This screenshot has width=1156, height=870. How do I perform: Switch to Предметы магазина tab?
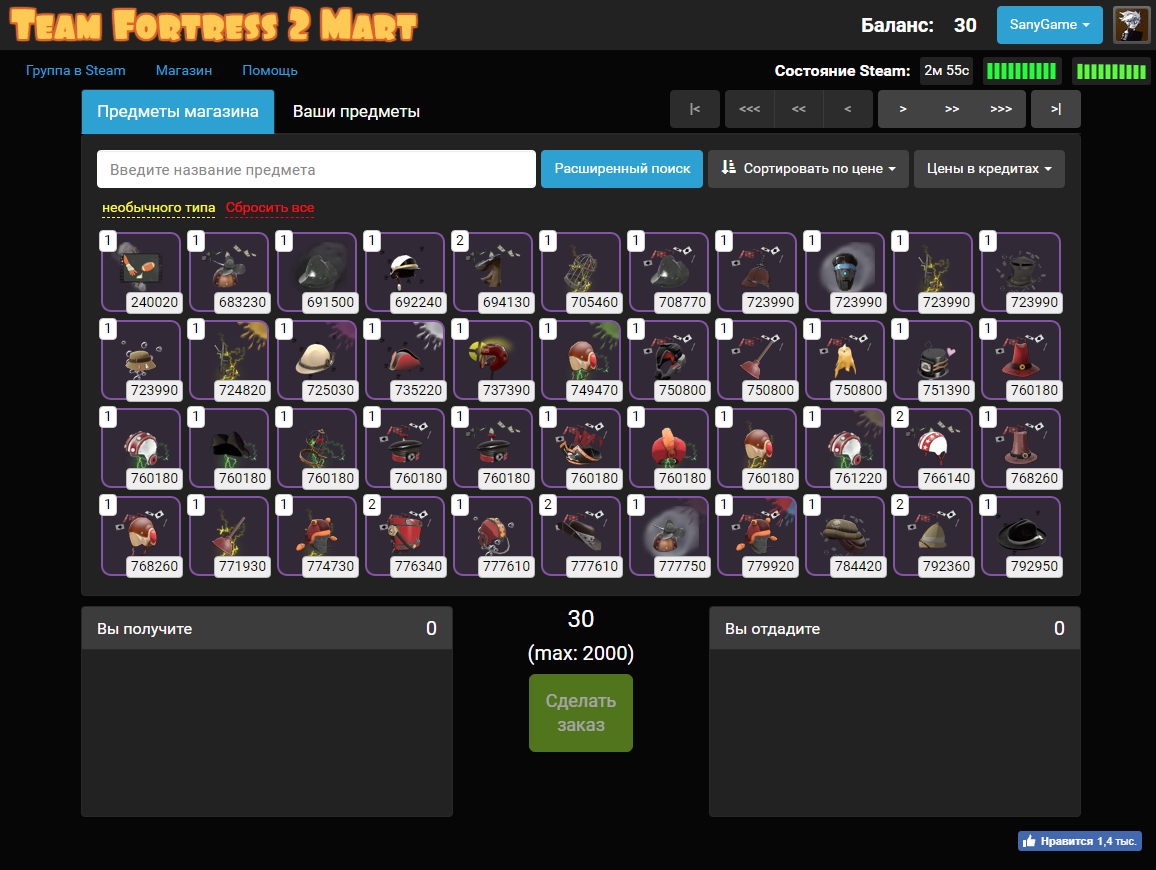(178, 111)
